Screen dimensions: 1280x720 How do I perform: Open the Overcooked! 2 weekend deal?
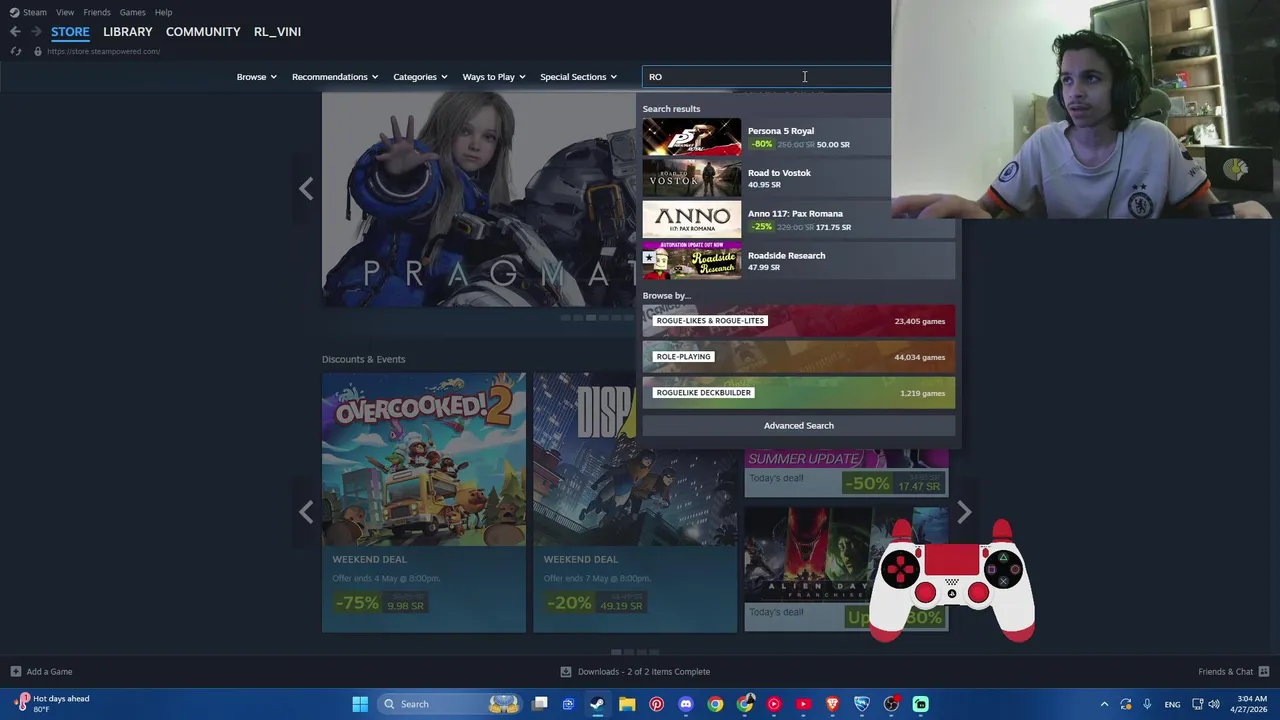click(424, 503)
